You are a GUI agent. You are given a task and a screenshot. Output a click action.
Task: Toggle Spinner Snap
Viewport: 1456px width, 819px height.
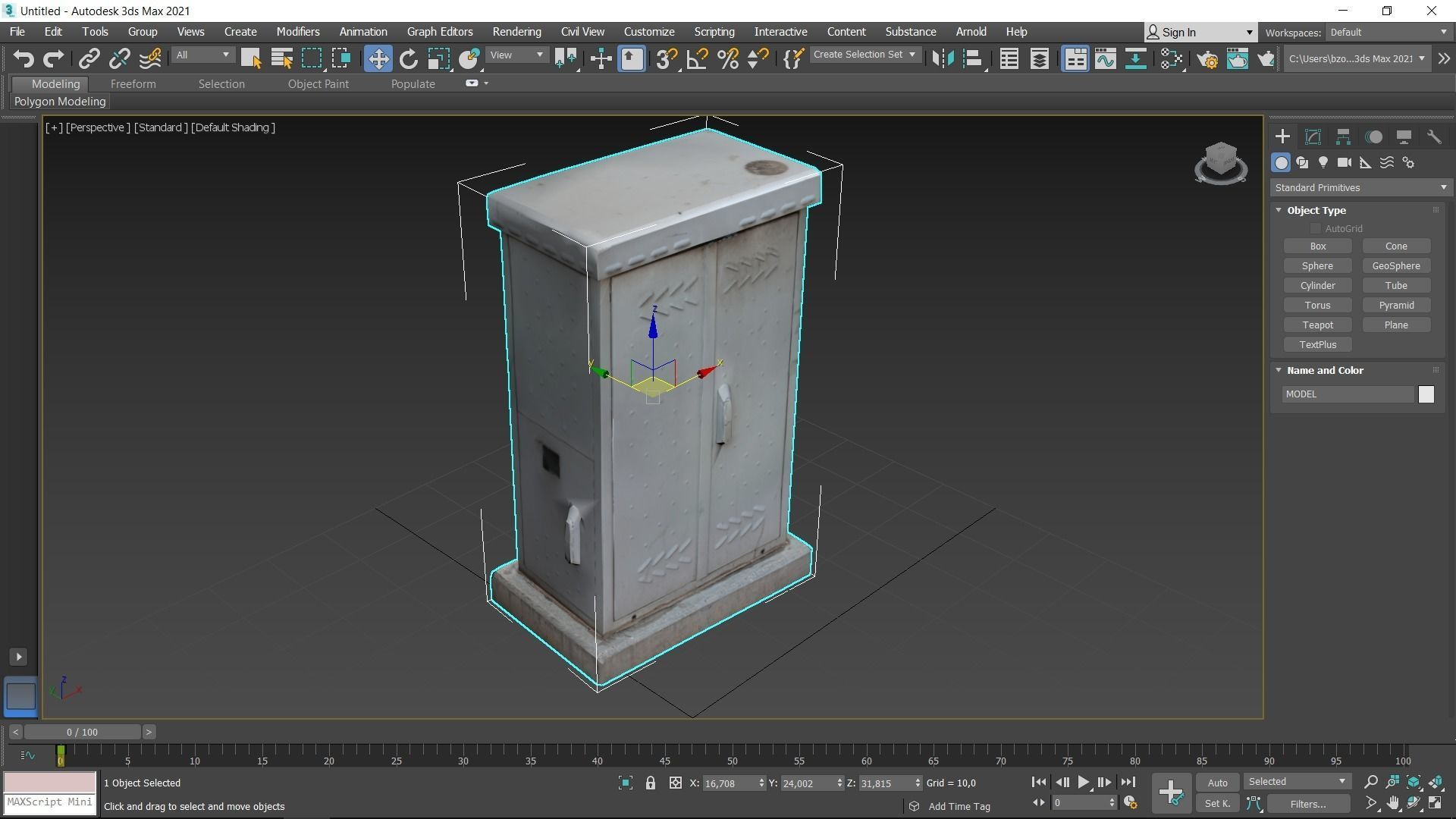758,58
